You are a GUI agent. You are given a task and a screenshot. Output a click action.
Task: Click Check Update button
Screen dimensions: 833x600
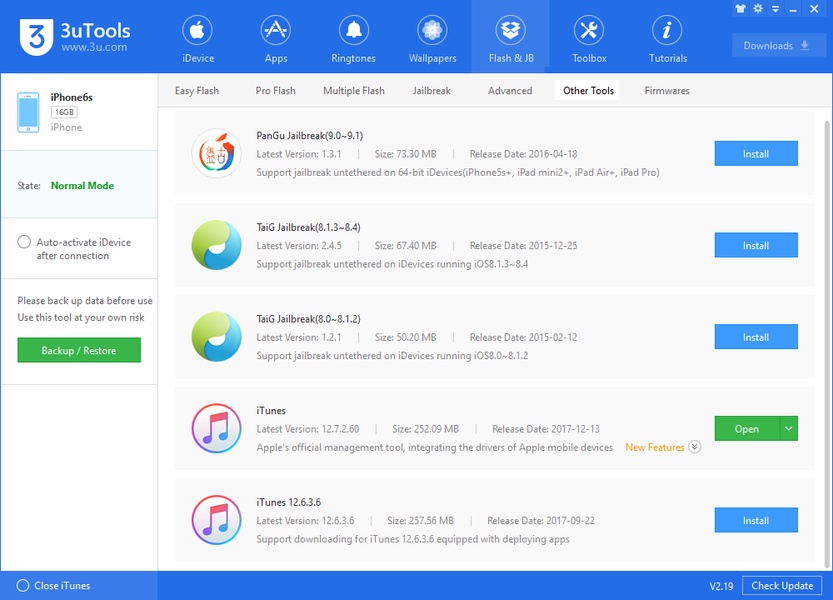(x=781, y=585)
